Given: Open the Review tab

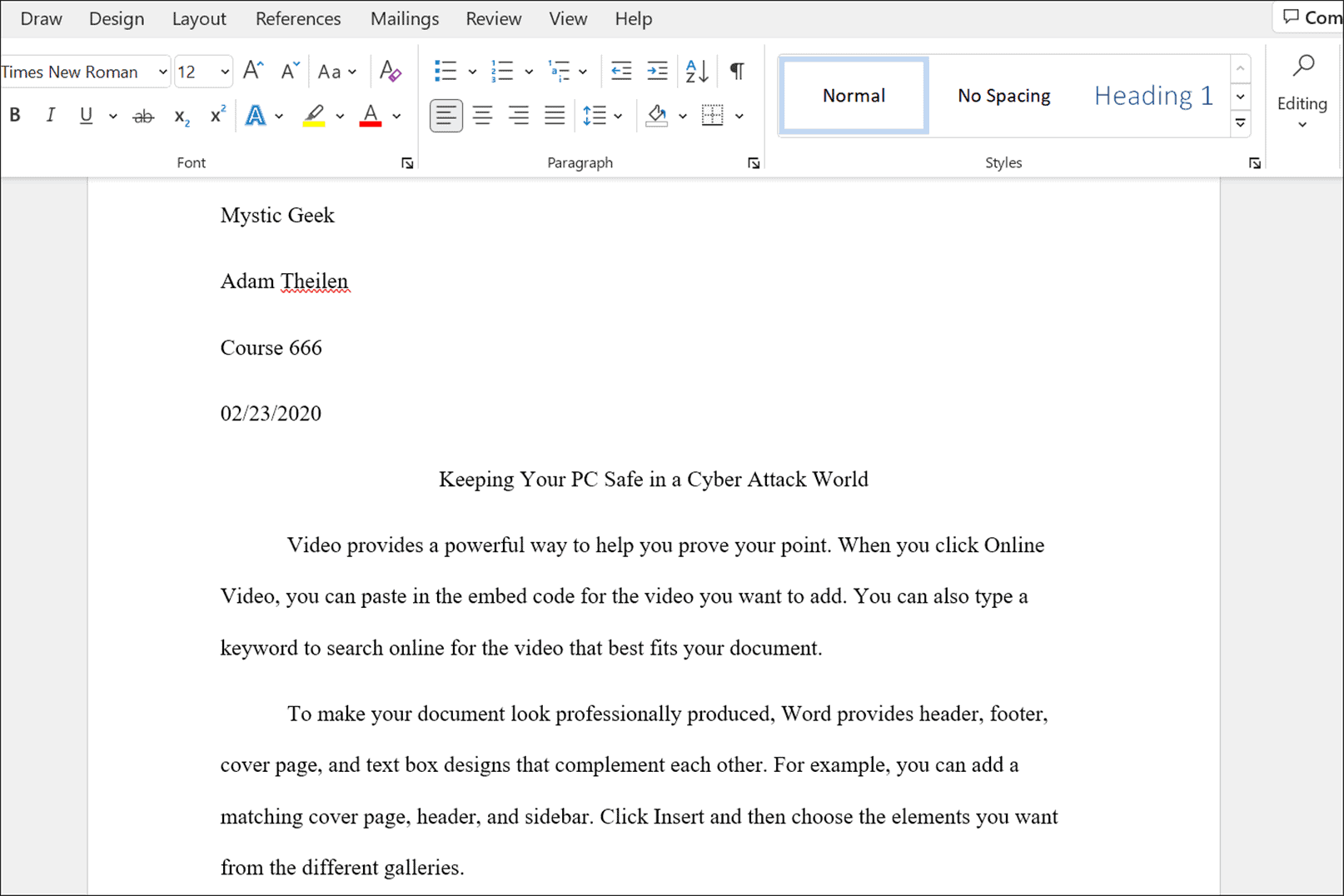Looking at the screenshot, I should click(x=493, y=18).
